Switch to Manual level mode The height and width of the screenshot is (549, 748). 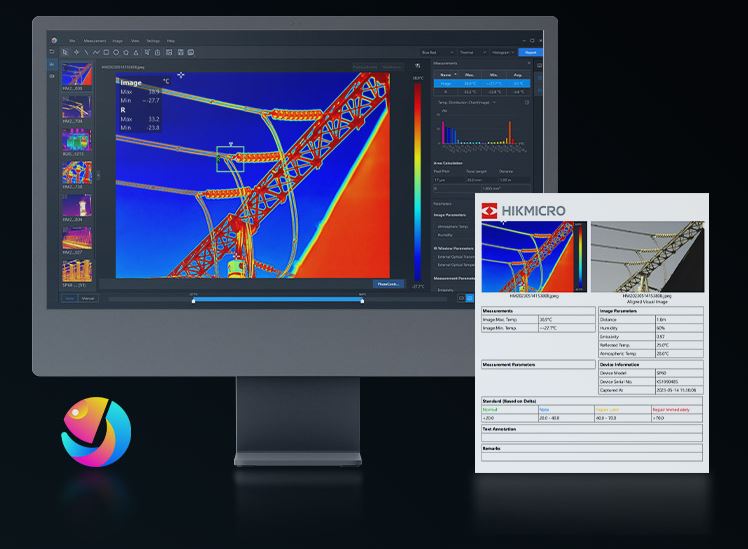(x=88, y=299)
